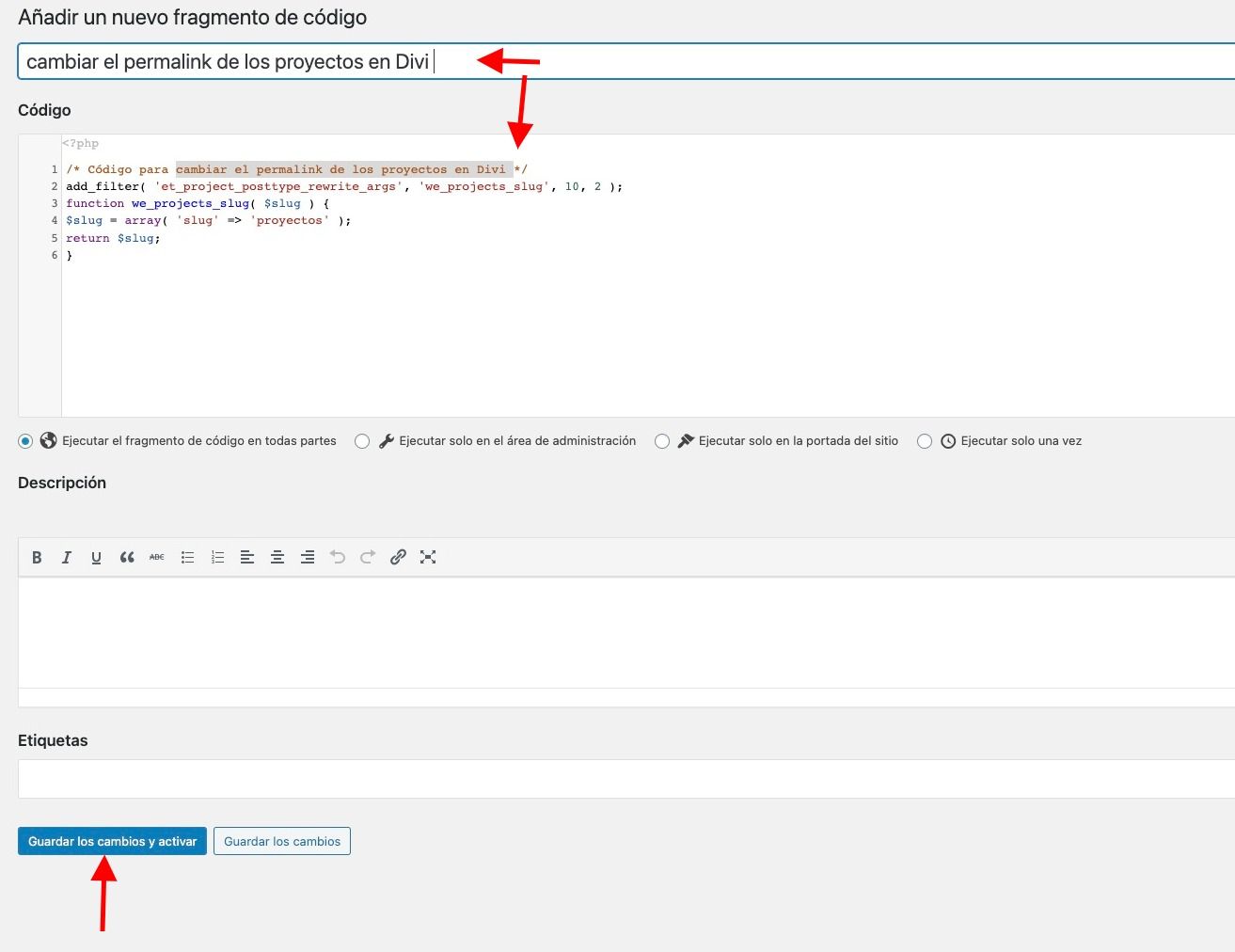
Task: Toggle Italic formatting in description editor
Action: tap(67, 557)
